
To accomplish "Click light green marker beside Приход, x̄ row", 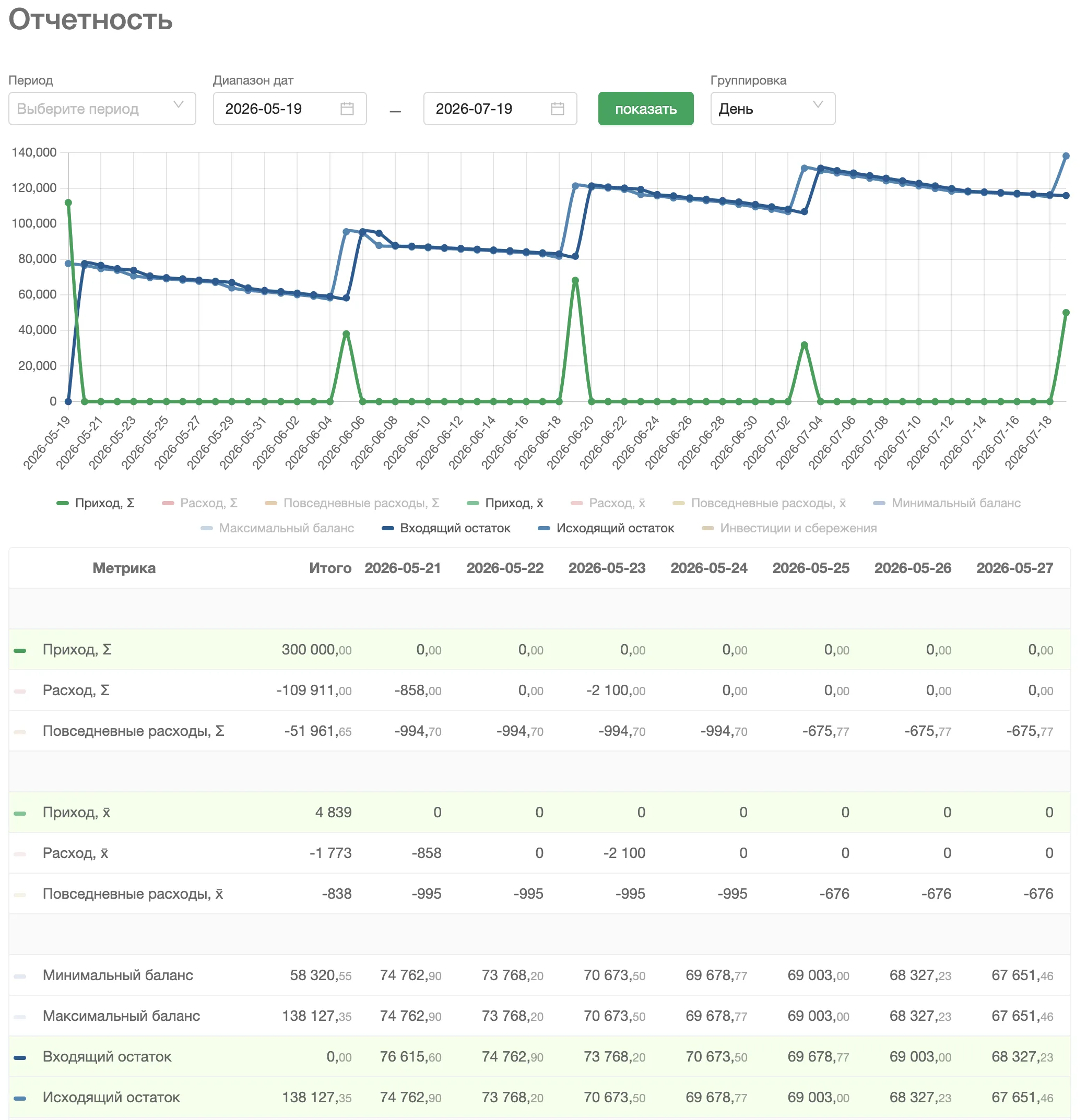I will point(20,813).
